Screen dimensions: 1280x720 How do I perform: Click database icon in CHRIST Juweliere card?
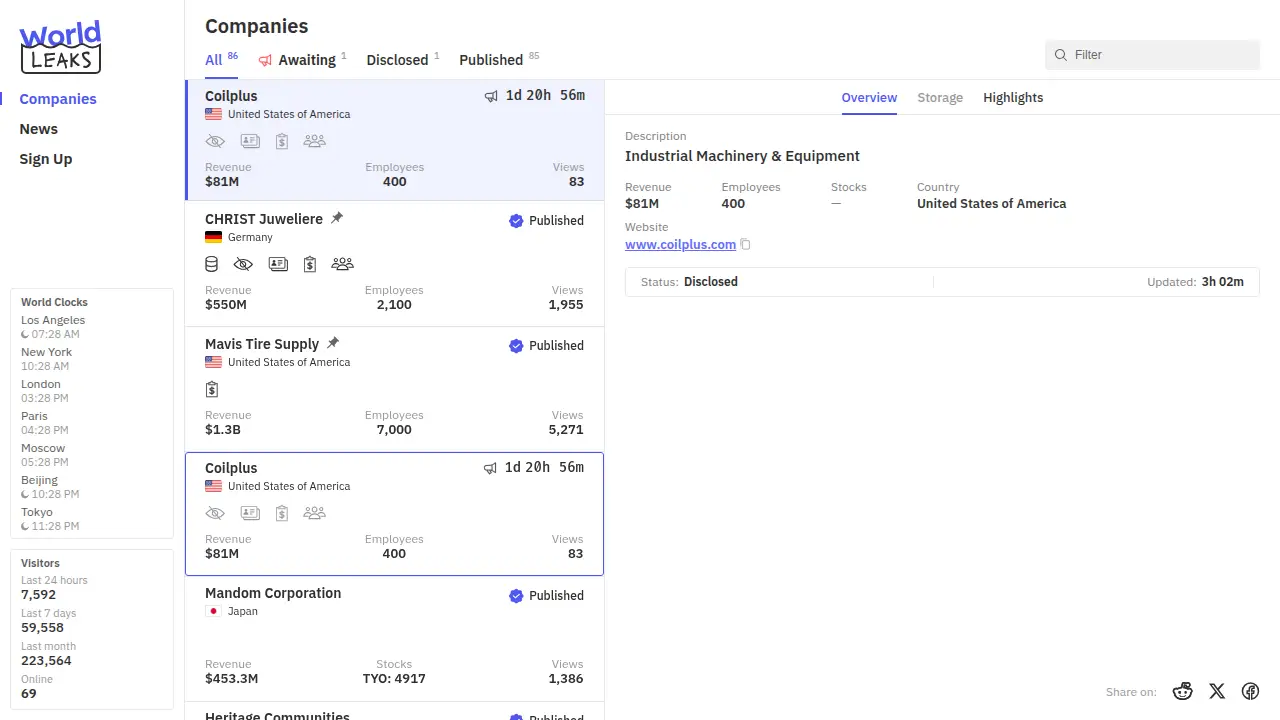211,264
